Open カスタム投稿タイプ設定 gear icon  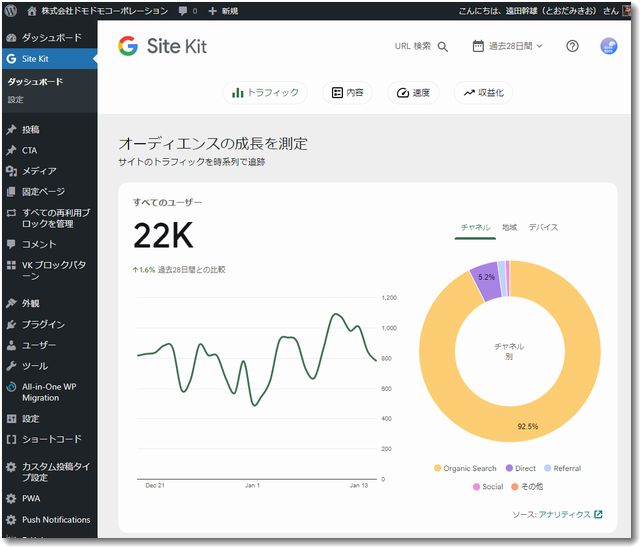point(11,467)
